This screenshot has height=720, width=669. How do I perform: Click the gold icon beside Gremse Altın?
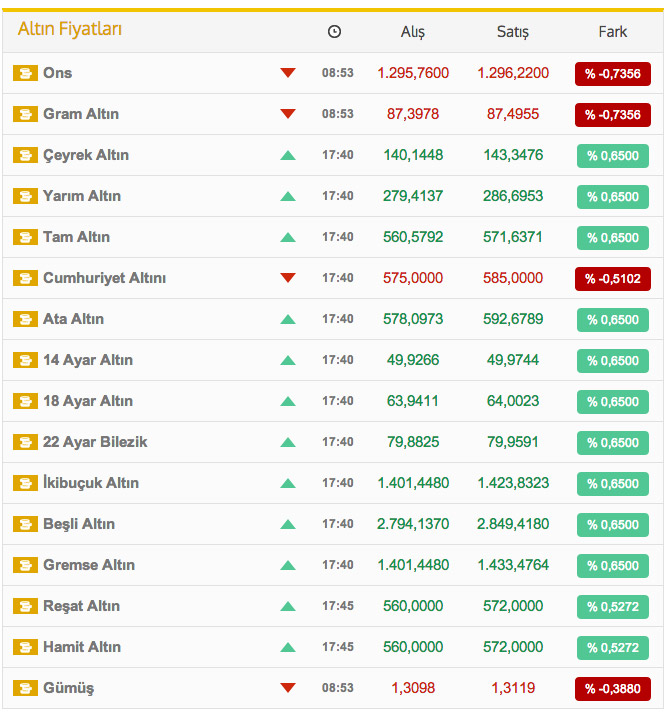point(25,565)
